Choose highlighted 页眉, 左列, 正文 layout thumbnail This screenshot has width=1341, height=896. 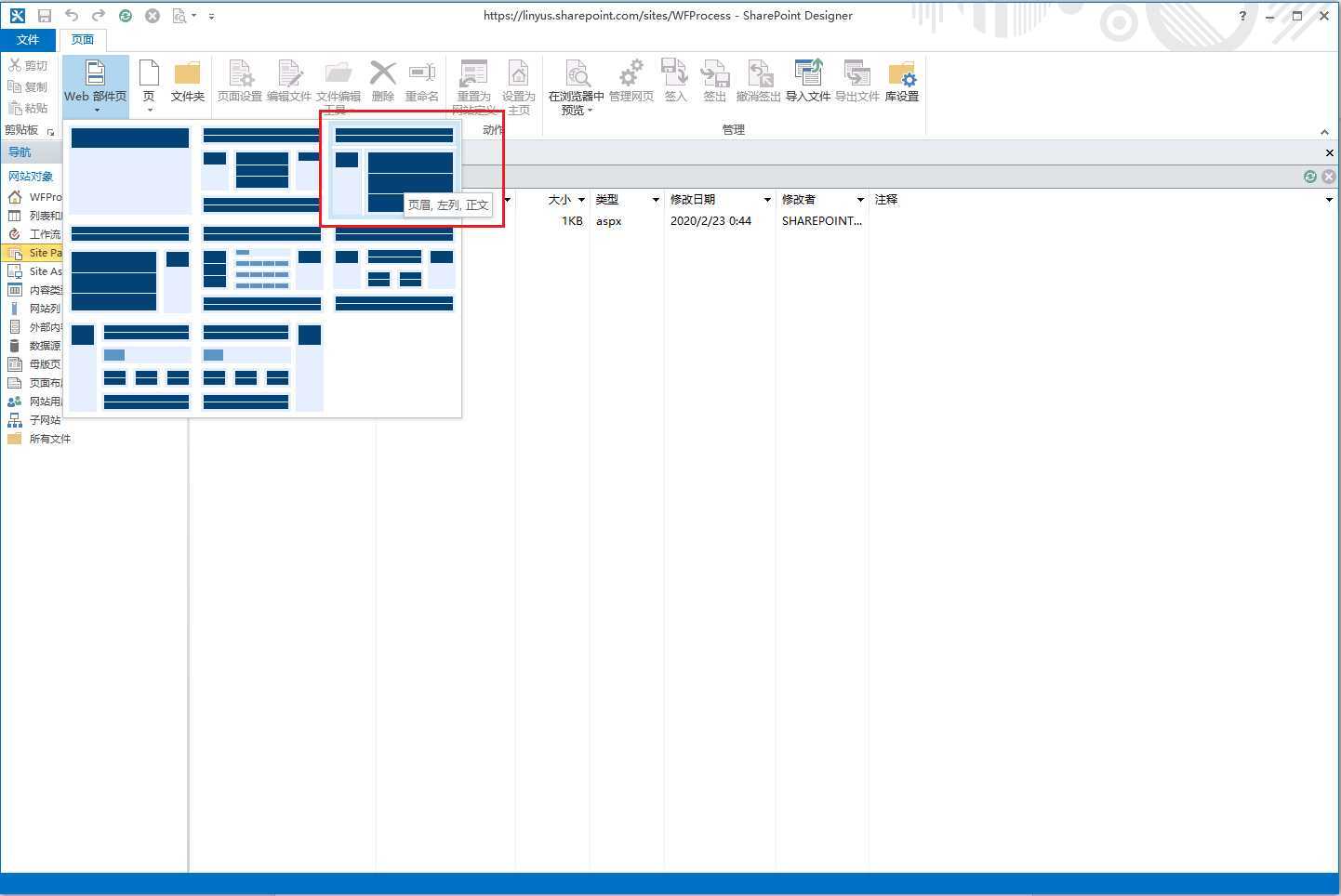click(x=394, y=171)
